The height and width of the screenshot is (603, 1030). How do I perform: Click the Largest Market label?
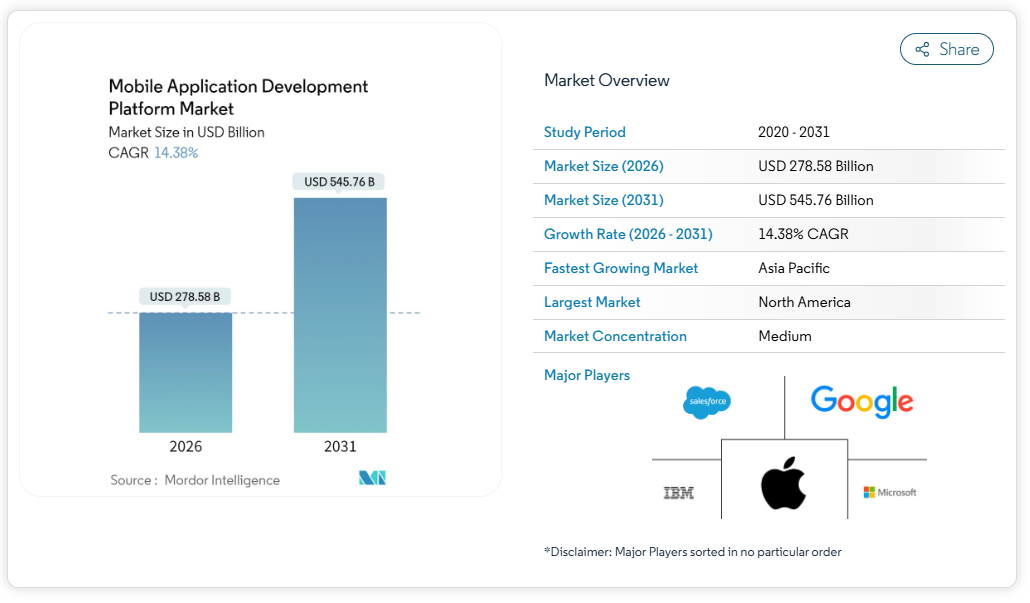tap(592, 302)
